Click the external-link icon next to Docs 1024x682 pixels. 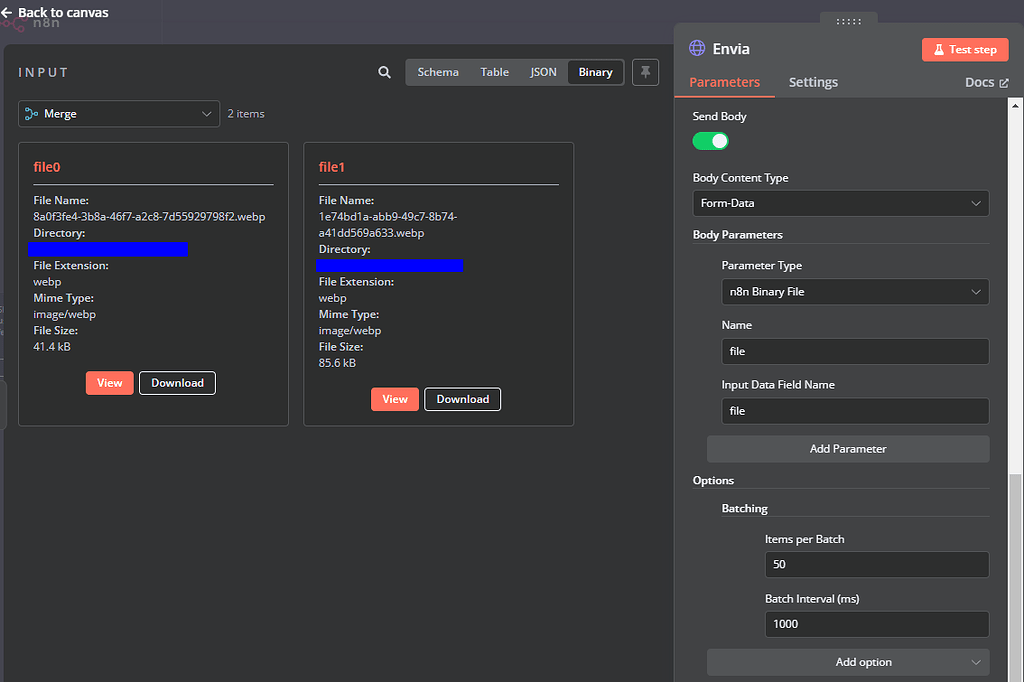point(1005,82)
